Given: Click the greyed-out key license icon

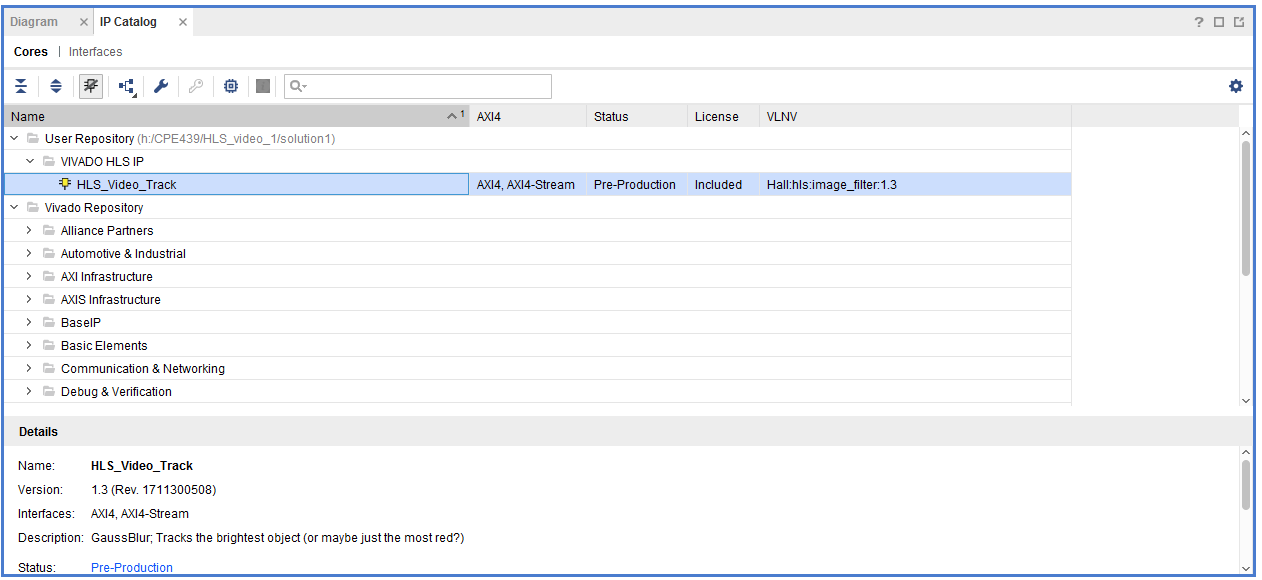Looking at the screenshot, I should (x=196, y=87).
